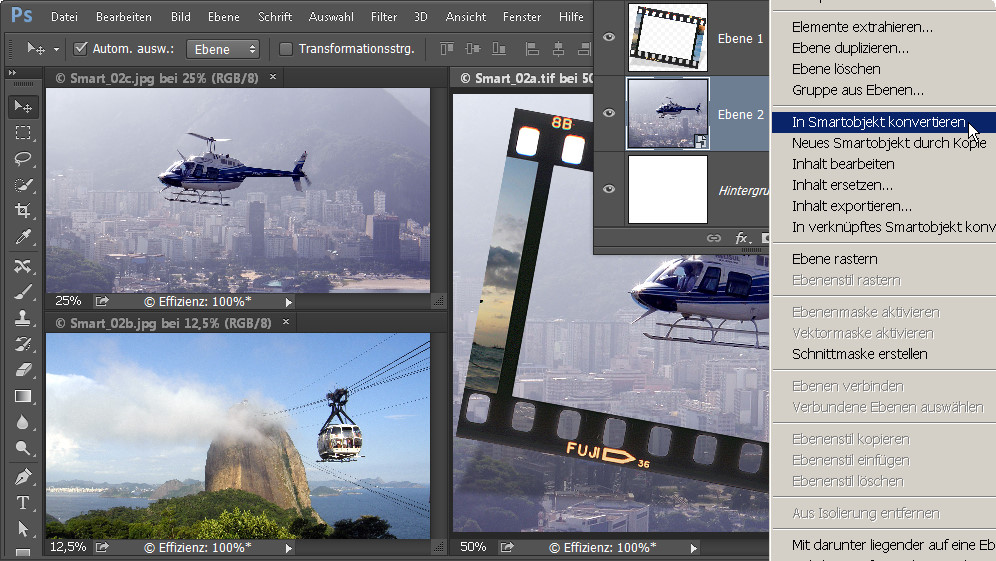996x561 pixels.
Task: Open the Ebene auto-select dropdown
Action: [x=223, y=49]
